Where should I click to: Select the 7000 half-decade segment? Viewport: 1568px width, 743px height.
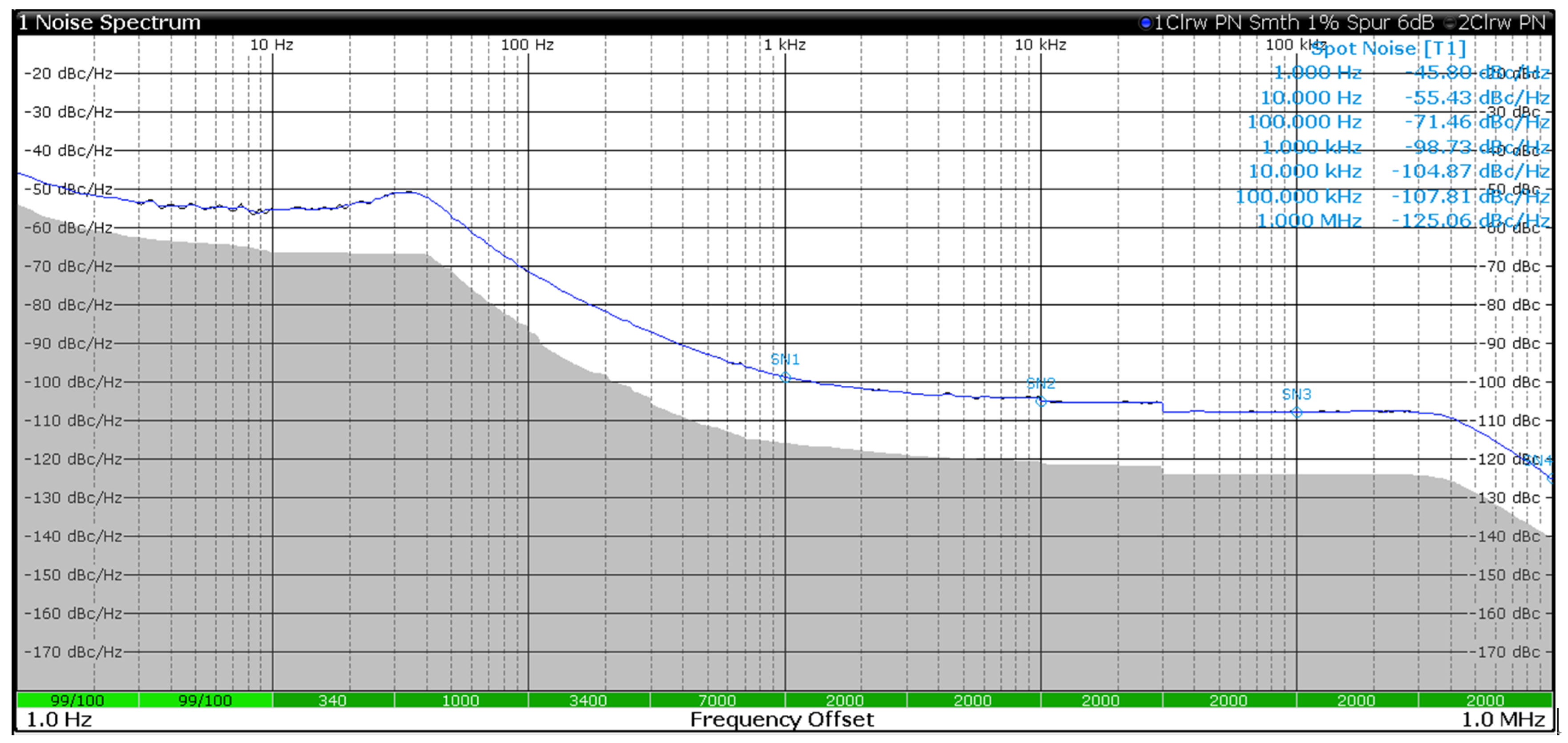point(717,700)
